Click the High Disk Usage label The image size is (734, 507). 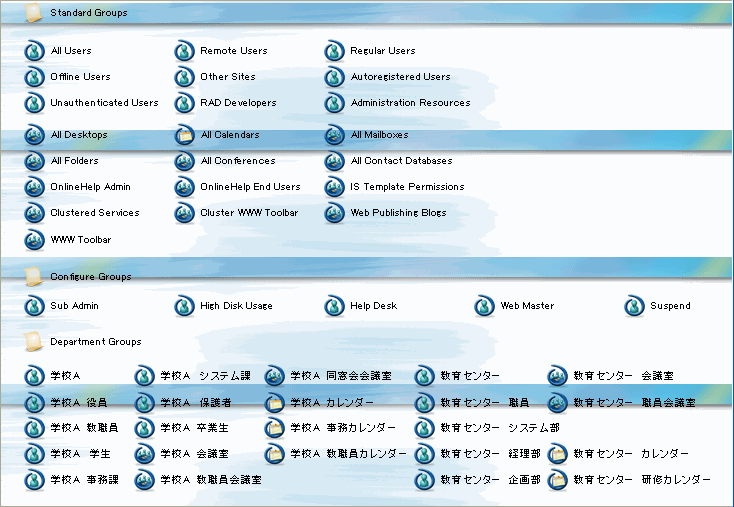tap(236, 306)
